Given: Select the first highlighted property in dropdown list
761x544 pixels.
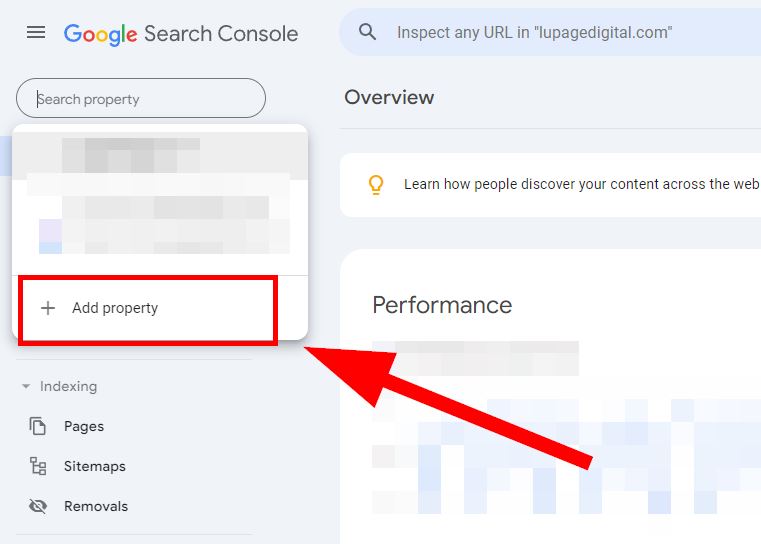Looking at the screenshot, I should coord(160,155).
